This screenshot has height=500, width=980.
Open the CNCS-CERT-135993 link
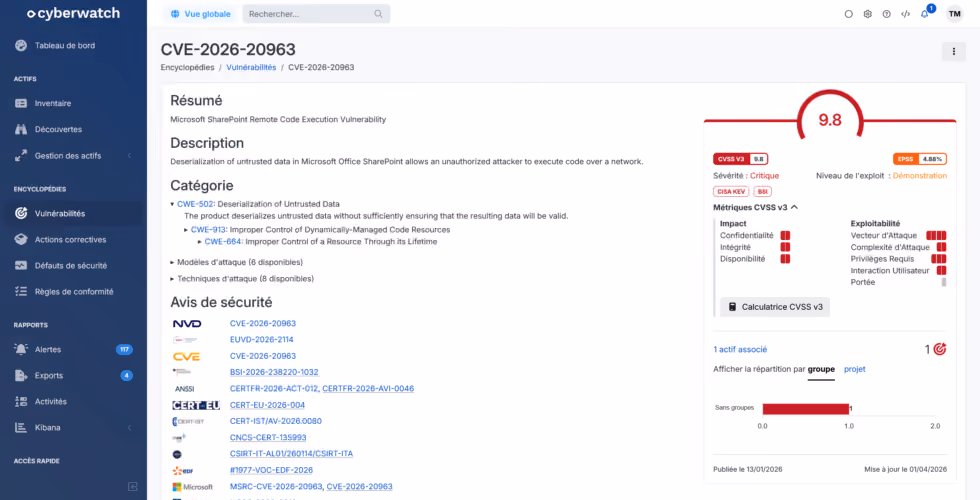268,438
